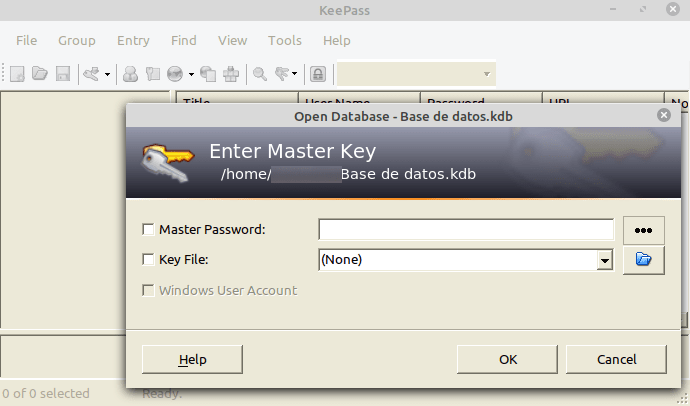The image size is (690, 406).
Task: Open the Tools menu
Action: [285, 40]
